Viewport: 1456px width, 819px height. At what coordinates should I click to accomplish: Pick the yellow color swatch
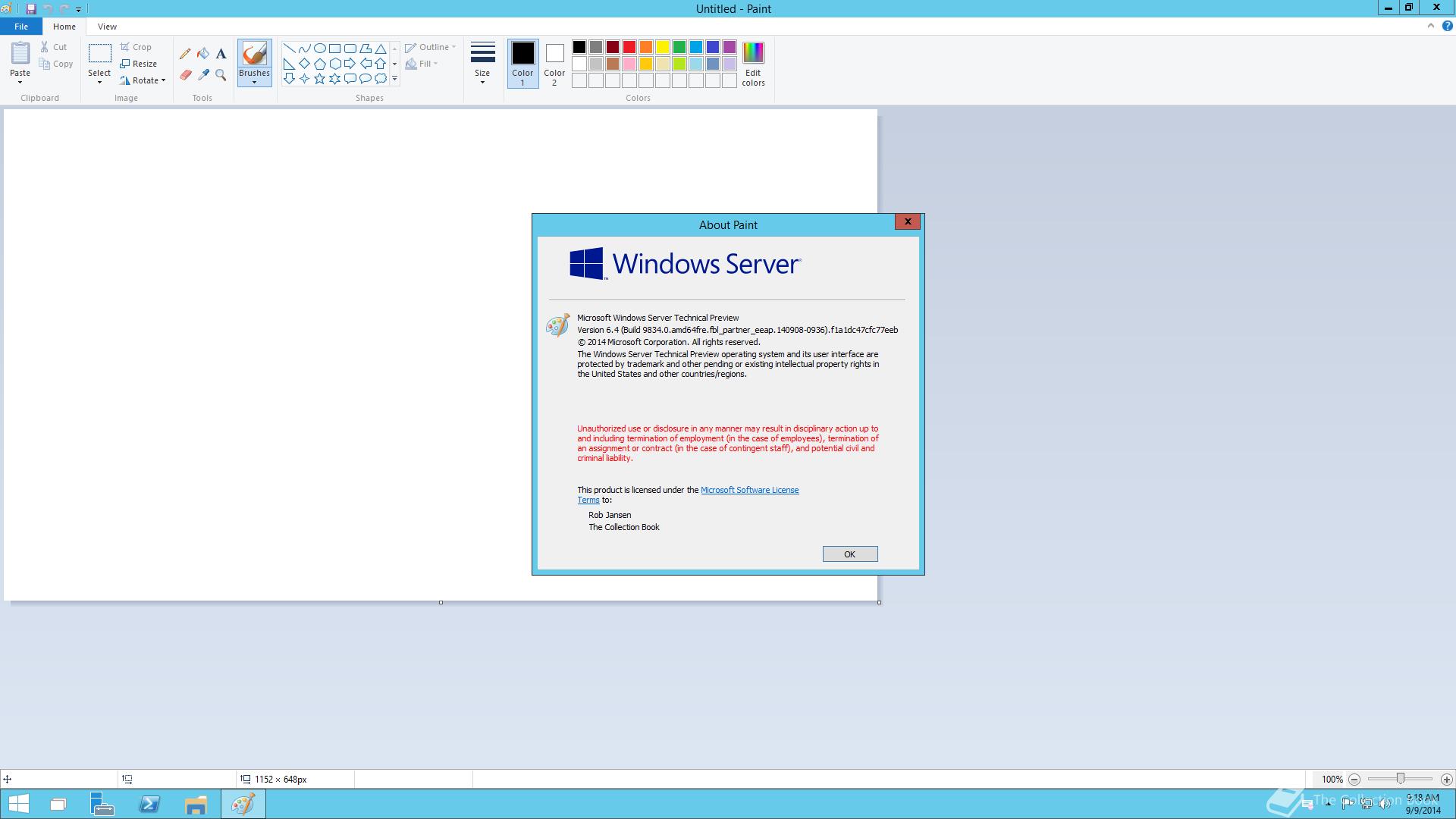(x=663, y=47)
